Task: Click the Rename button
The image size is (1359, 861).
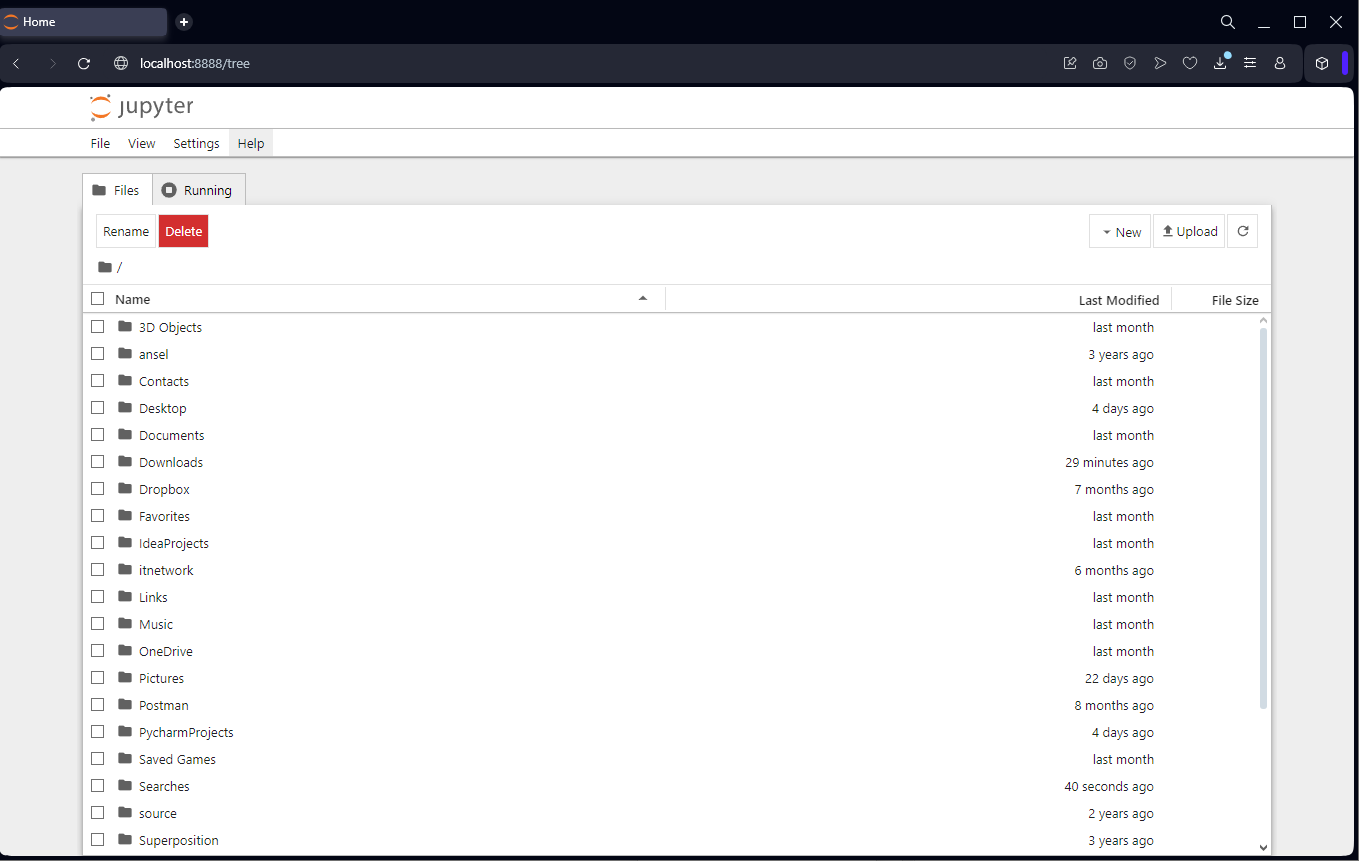Action: pyautogui.click(x=126, y=231)
